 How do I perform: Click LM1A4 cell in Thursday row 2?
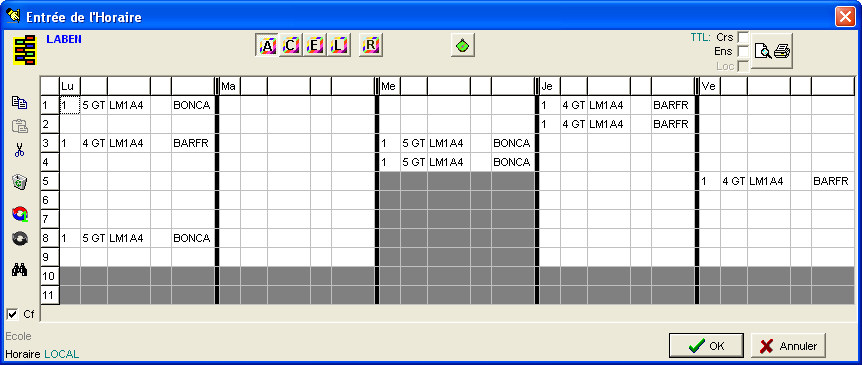[x=609, y=124]
